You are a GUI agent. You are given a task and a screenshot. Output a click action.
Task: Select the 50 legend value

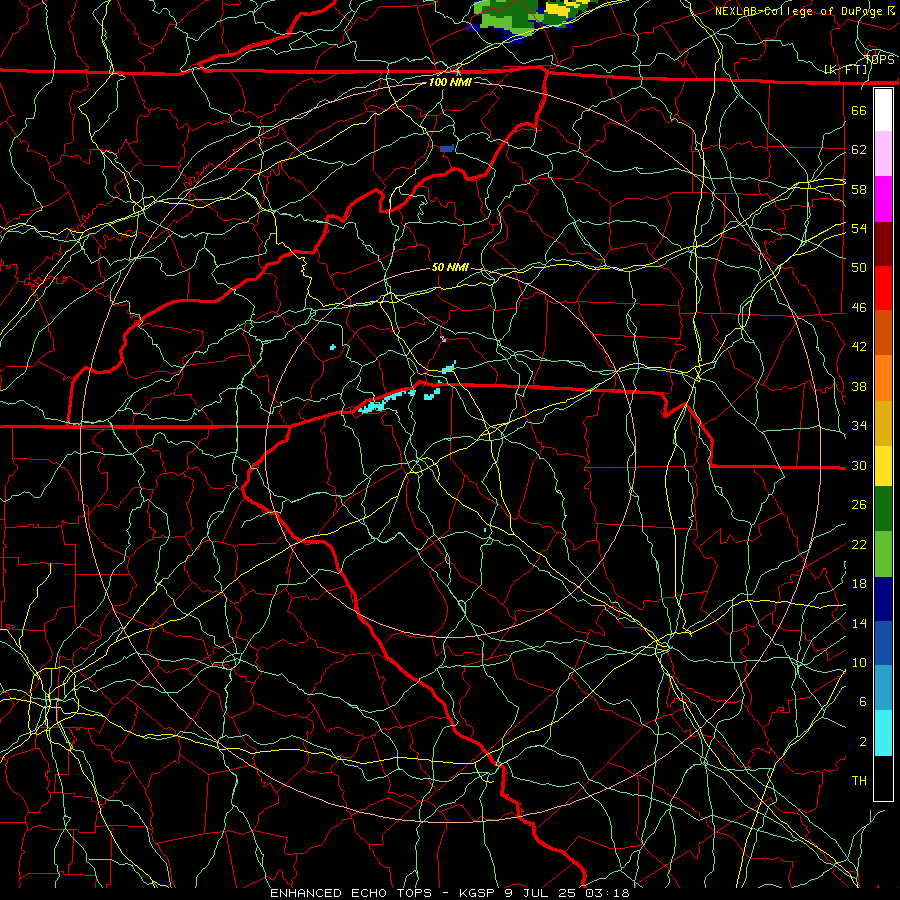[x=859, y=267]
